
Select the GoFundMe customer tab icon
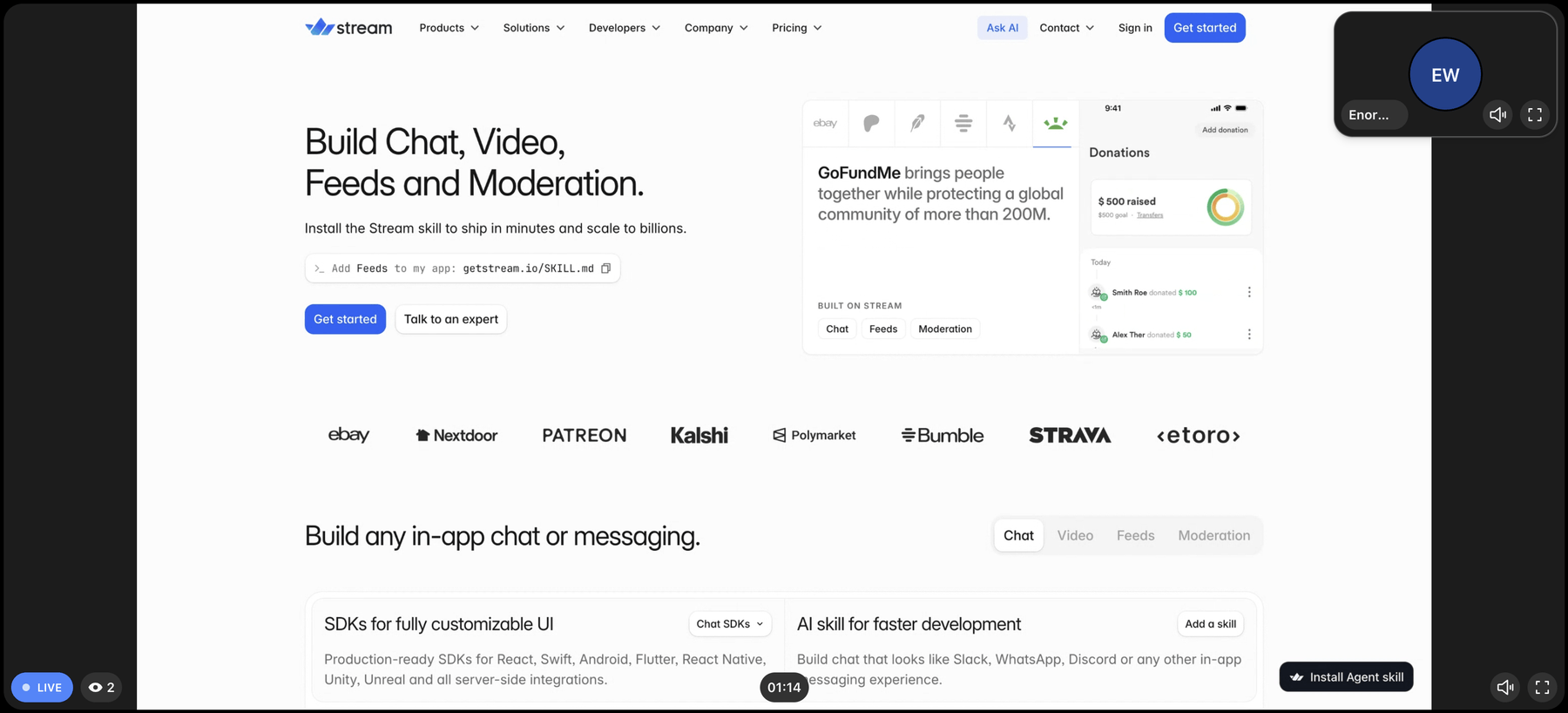point(1056,123)
